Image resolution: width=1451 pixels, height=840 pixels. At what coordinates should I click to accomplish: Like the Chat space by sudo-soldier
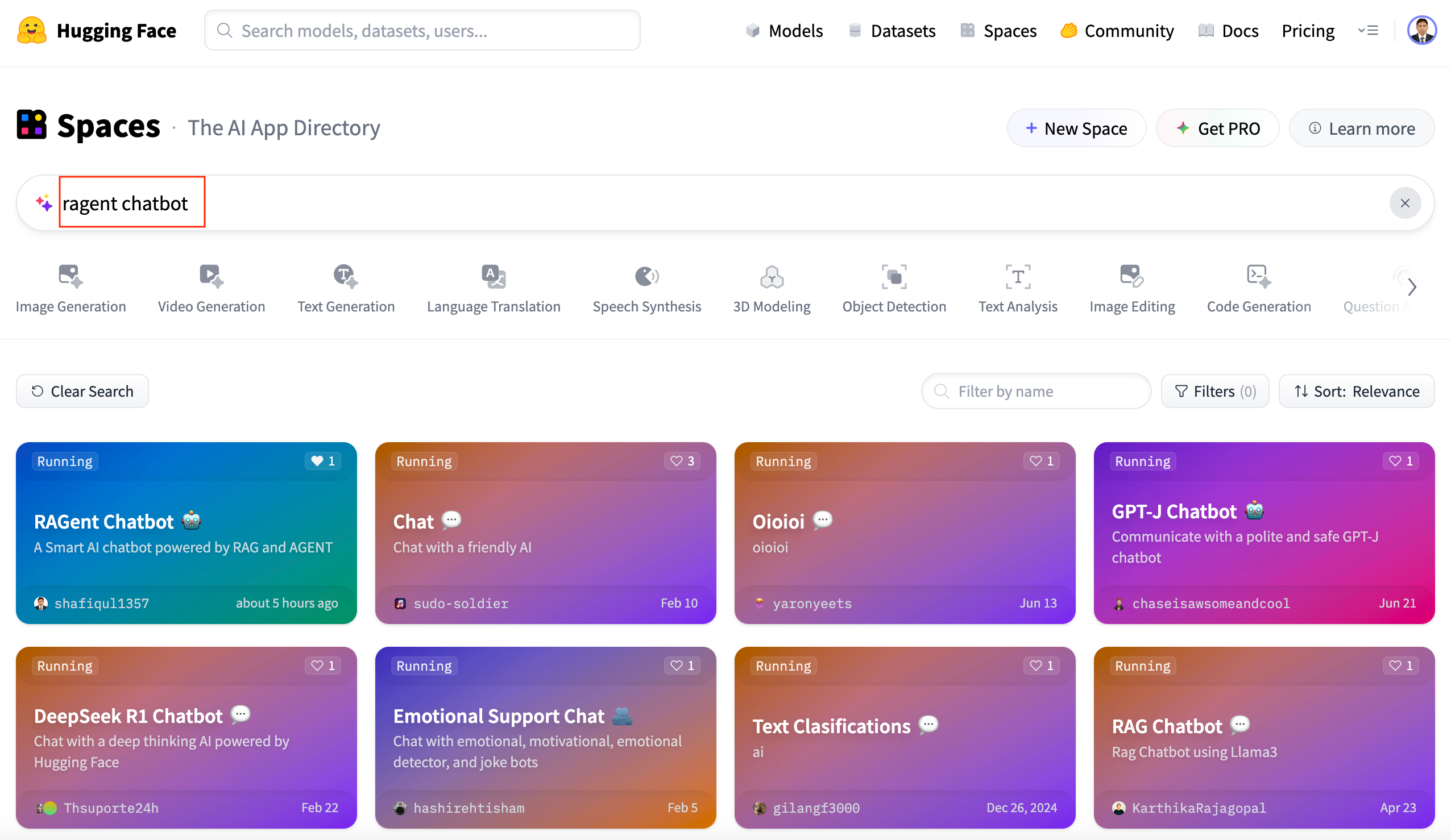682,461
